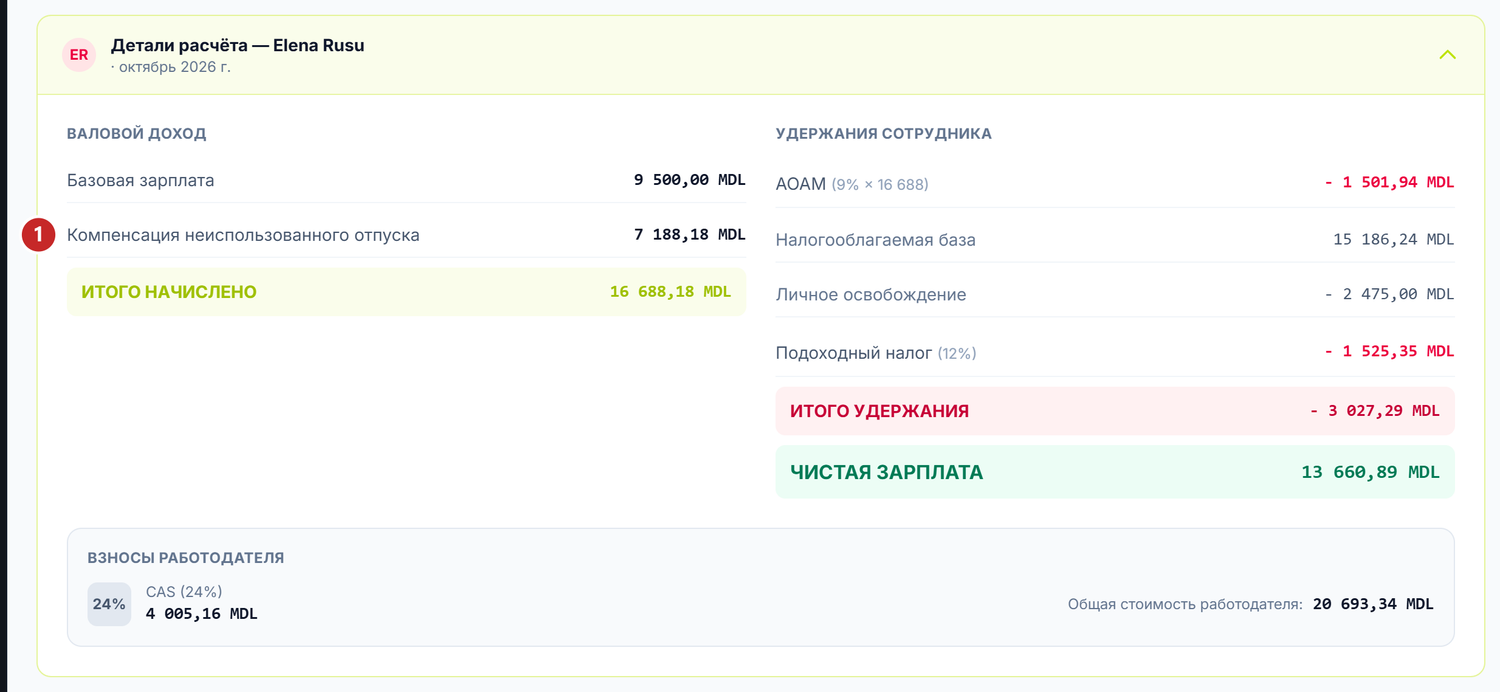Click the ВЗНОСЫ РАБОТОДАТЕЛЯ heading
Viewport: 1500px width, 692px height.
[186, 558]
